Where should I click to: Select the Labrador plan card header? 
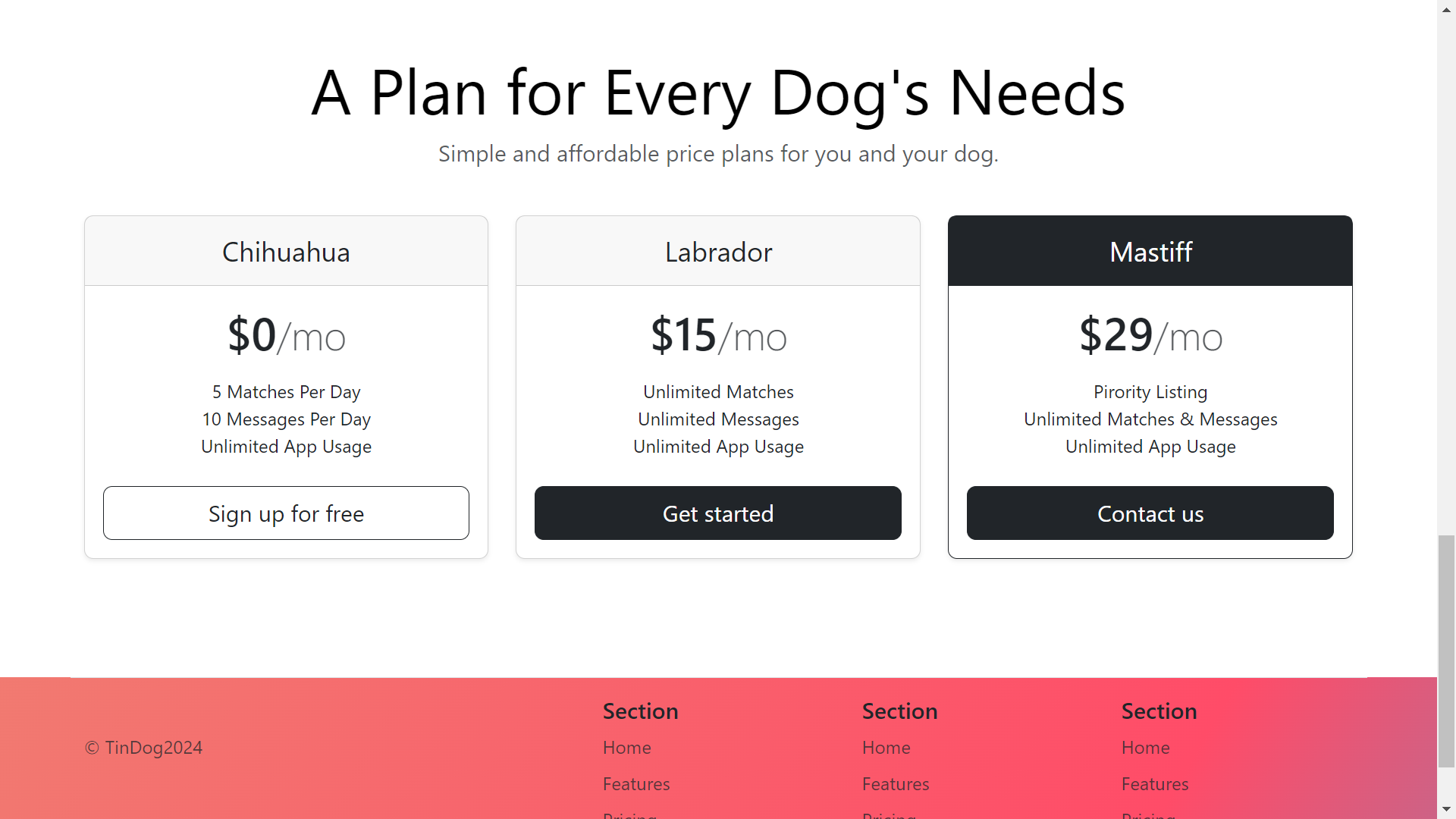[x=718, y=252]
